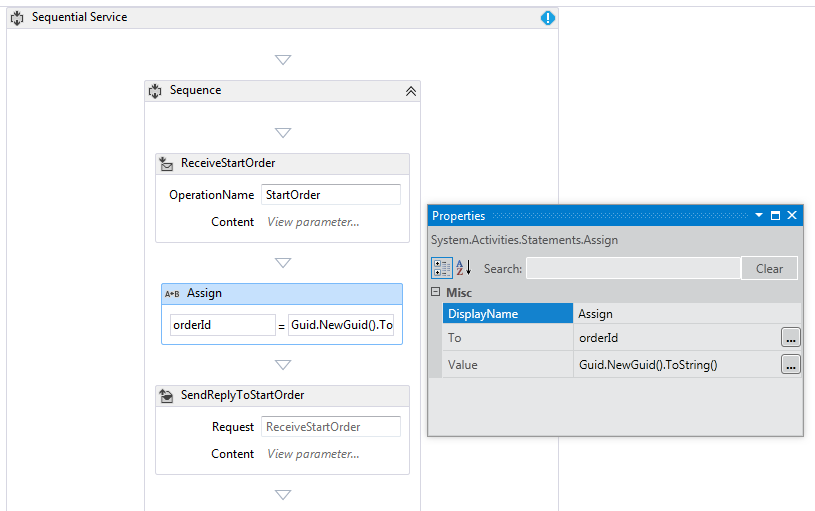Viewport: 815px width, 511px height.
Task: Click the SendReplyToStartOrder icon
Action: tap(166, 396)
